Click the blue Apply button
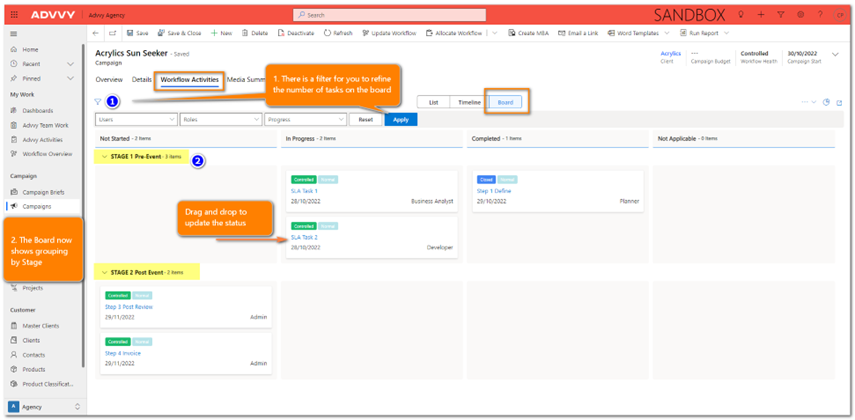The height and width of the screenshot is (420, 855). 400,119
